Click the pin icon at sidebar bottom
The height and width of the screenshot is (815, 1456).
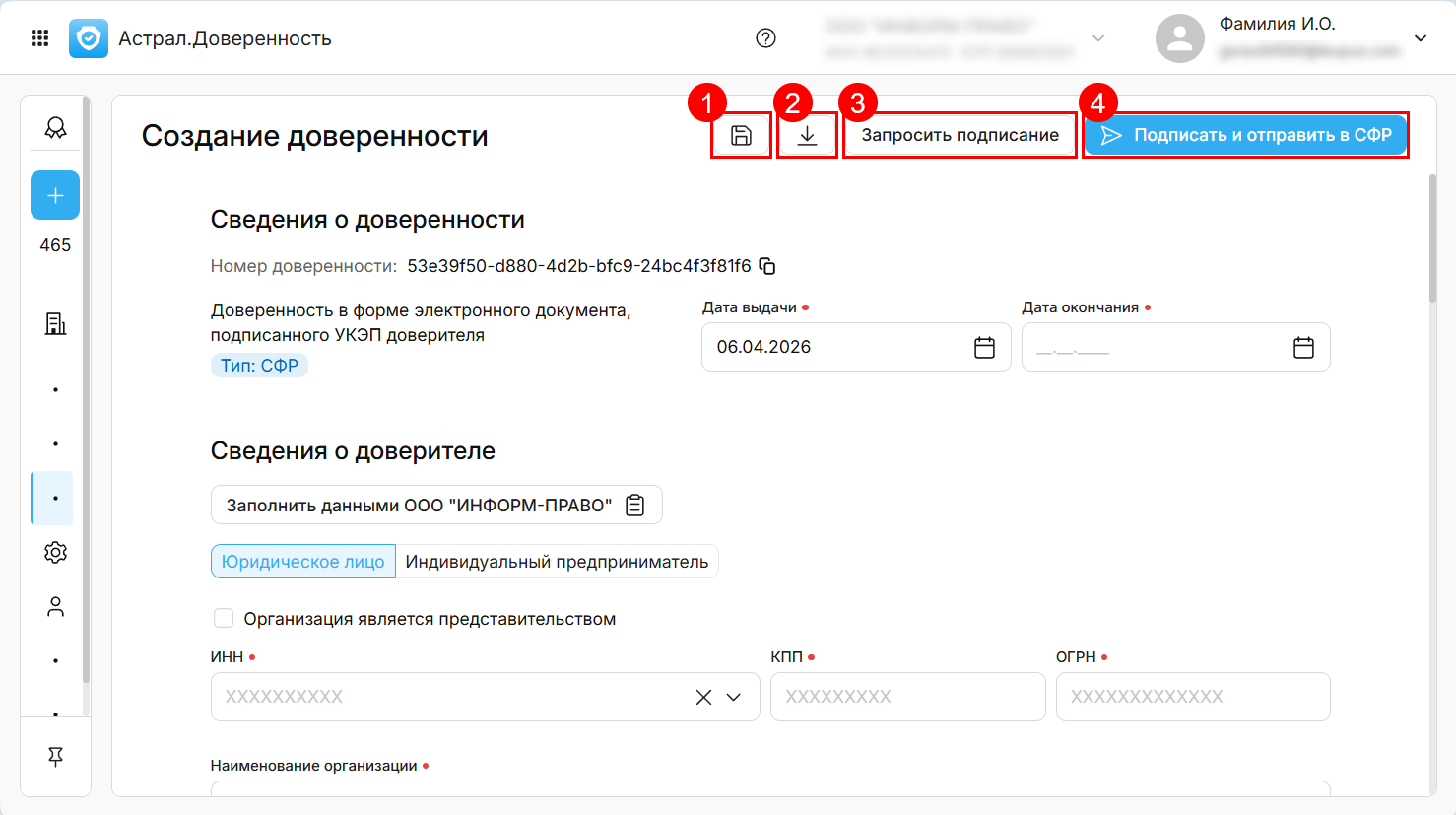[x=55, y=756]
